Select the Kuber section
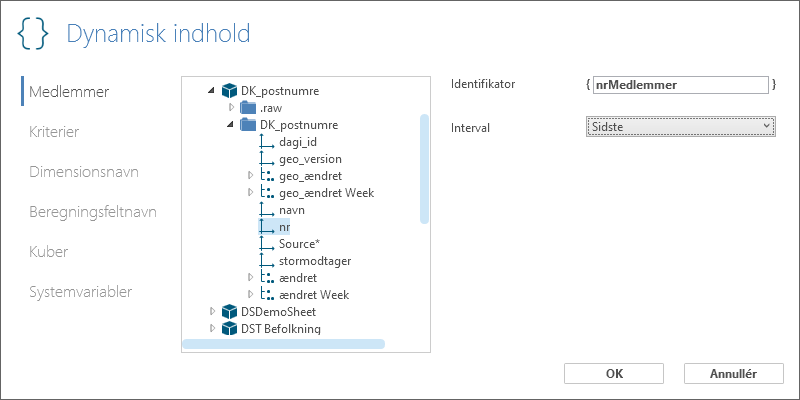The image size is (800, 400). [48, 252]
